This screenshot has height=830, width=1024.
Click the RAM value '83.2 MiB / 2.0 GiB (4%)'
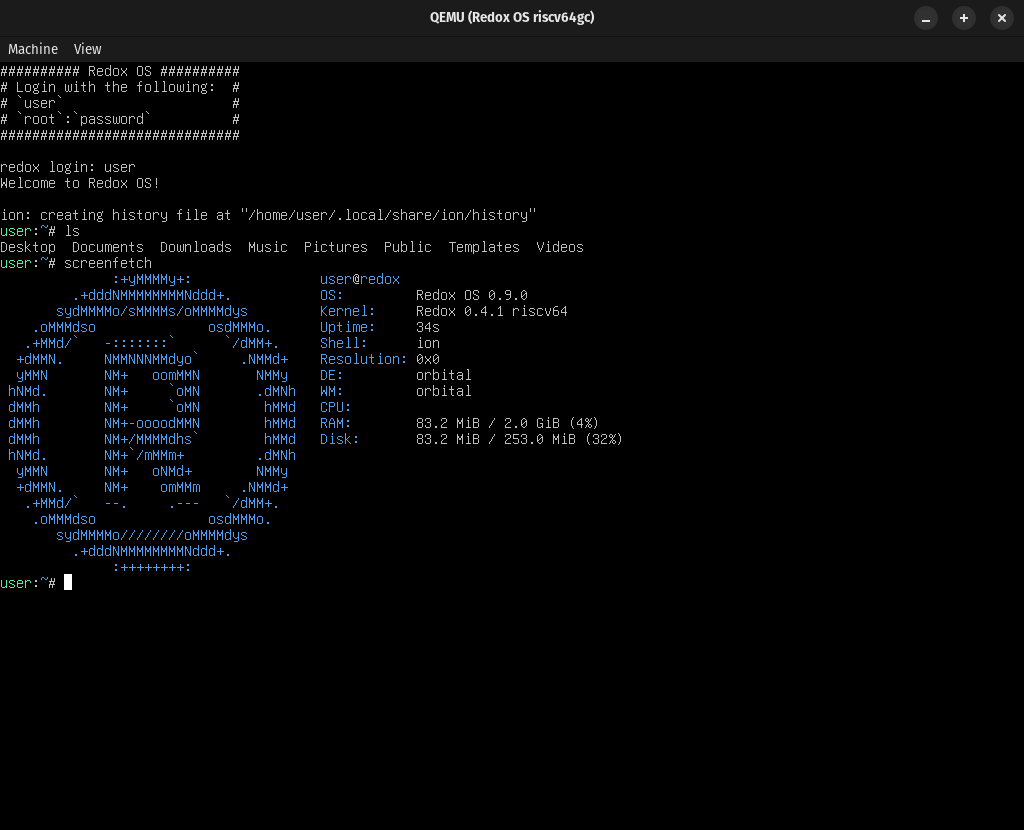[507, 423]
